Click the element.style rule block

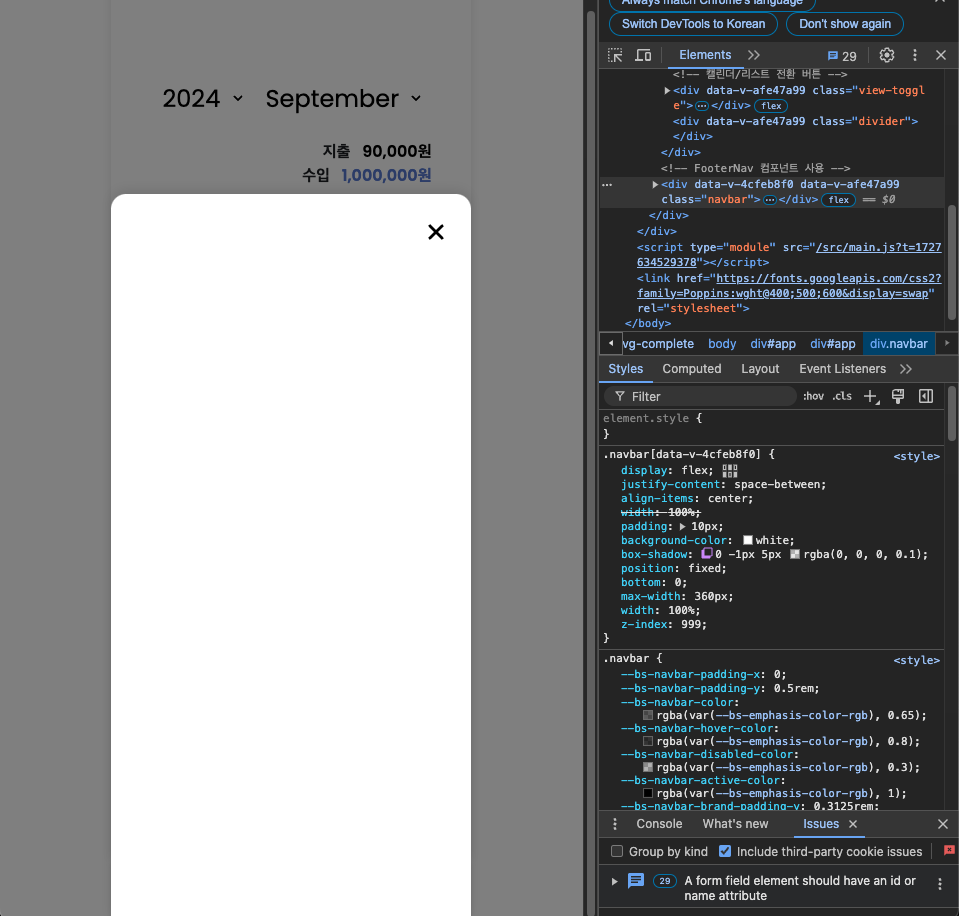[x=771, y=426]
